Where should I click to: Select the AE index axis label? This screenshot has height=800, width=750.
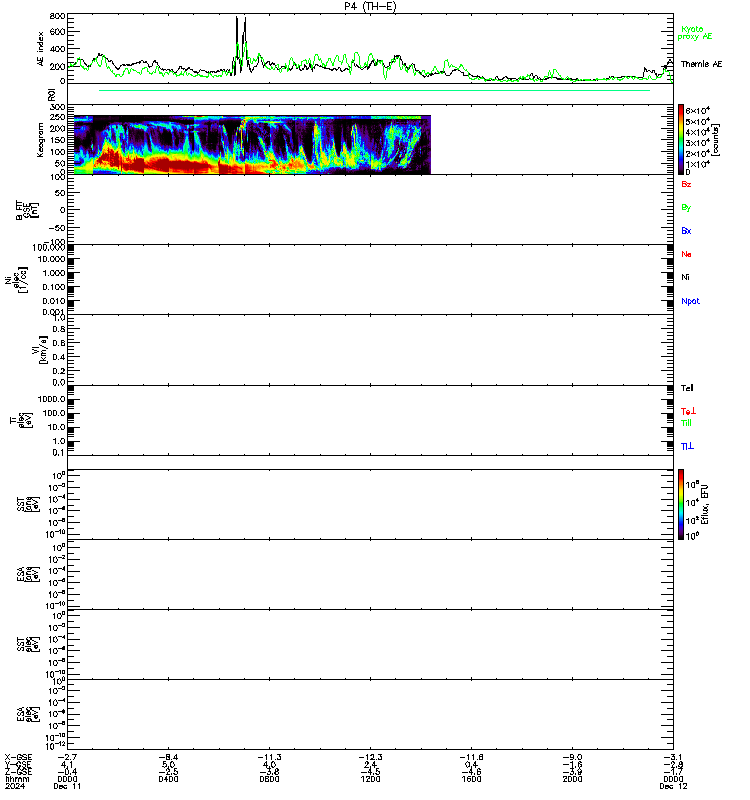pos(40,48)
